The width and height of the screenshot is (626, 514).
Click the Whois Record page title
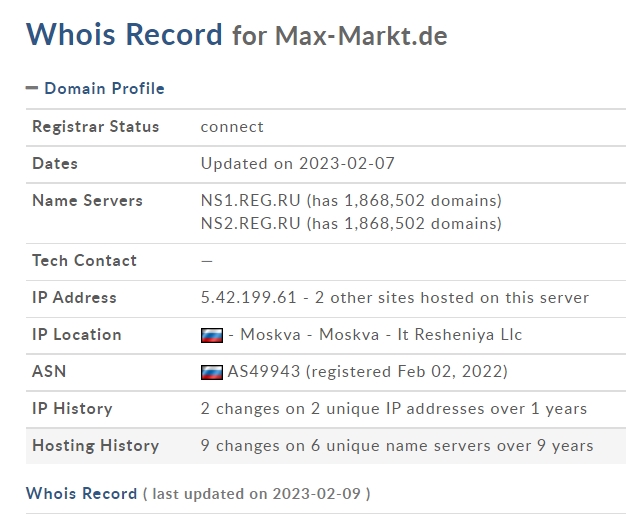[124, 34]
